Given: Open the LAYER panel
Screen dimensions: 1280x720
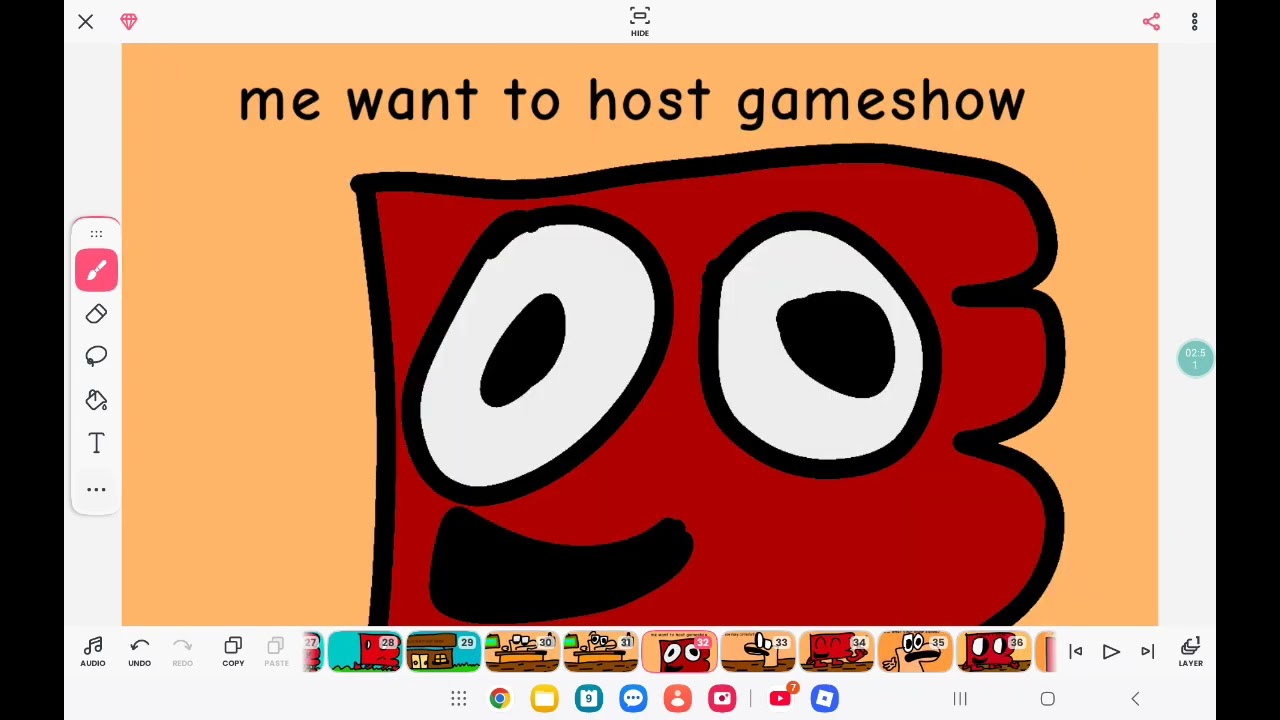Looking at the screenshot, I should tap(1190, 652).
